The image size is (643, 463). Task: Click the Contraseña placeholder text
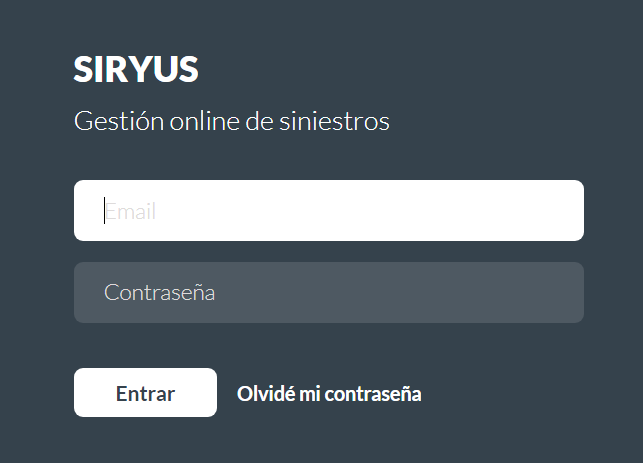point(160,293)
